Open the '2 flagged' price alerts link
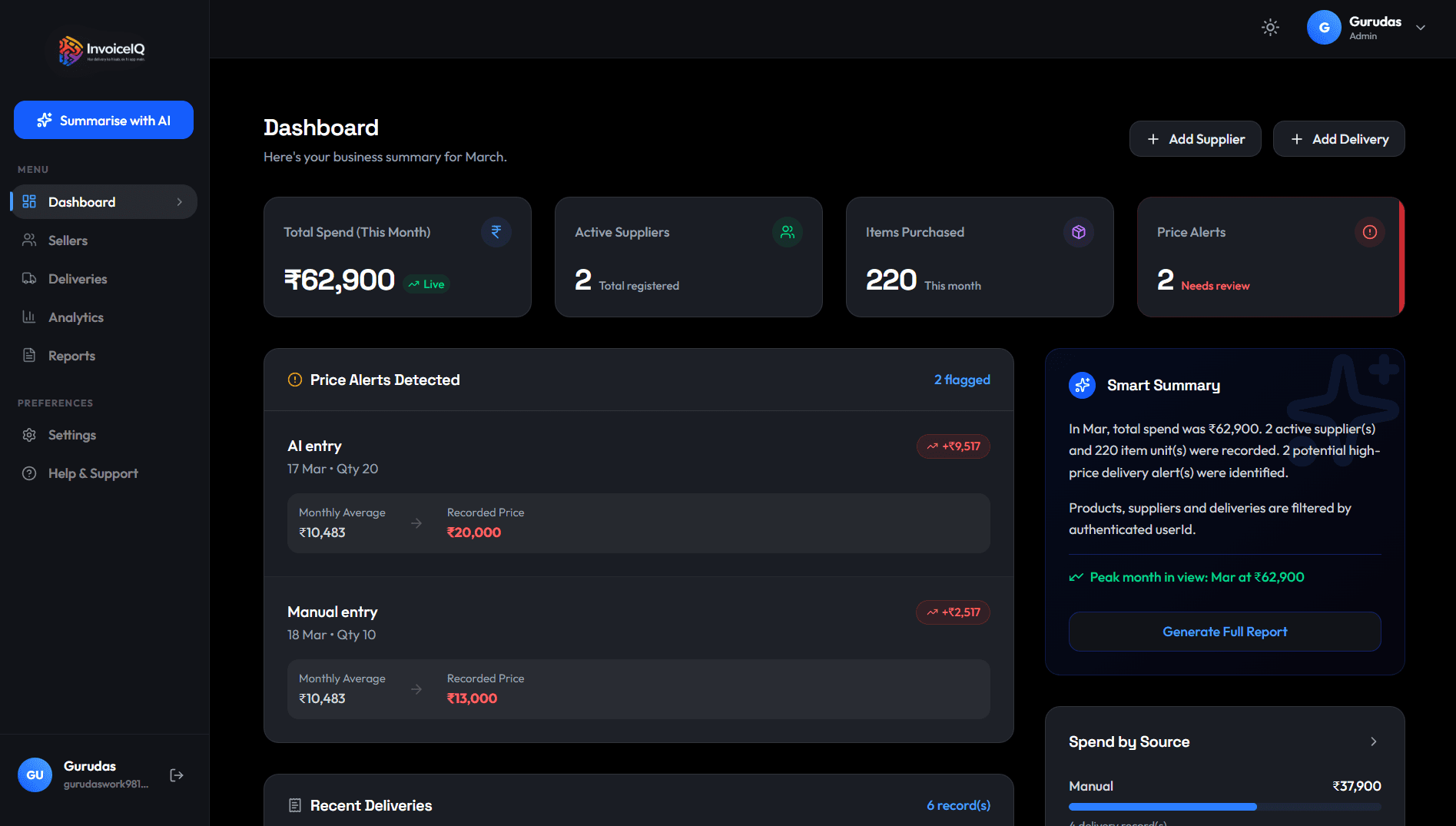 coord(961,380)
